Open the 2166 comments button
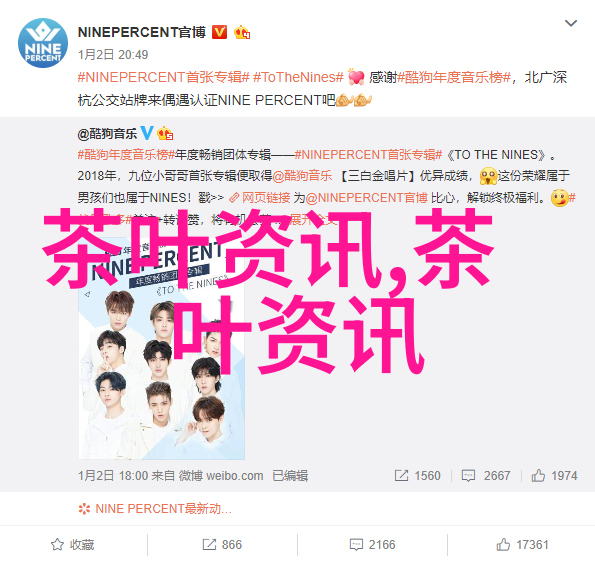The height and width of the screenshot is (562, 595). click(373, 545)
